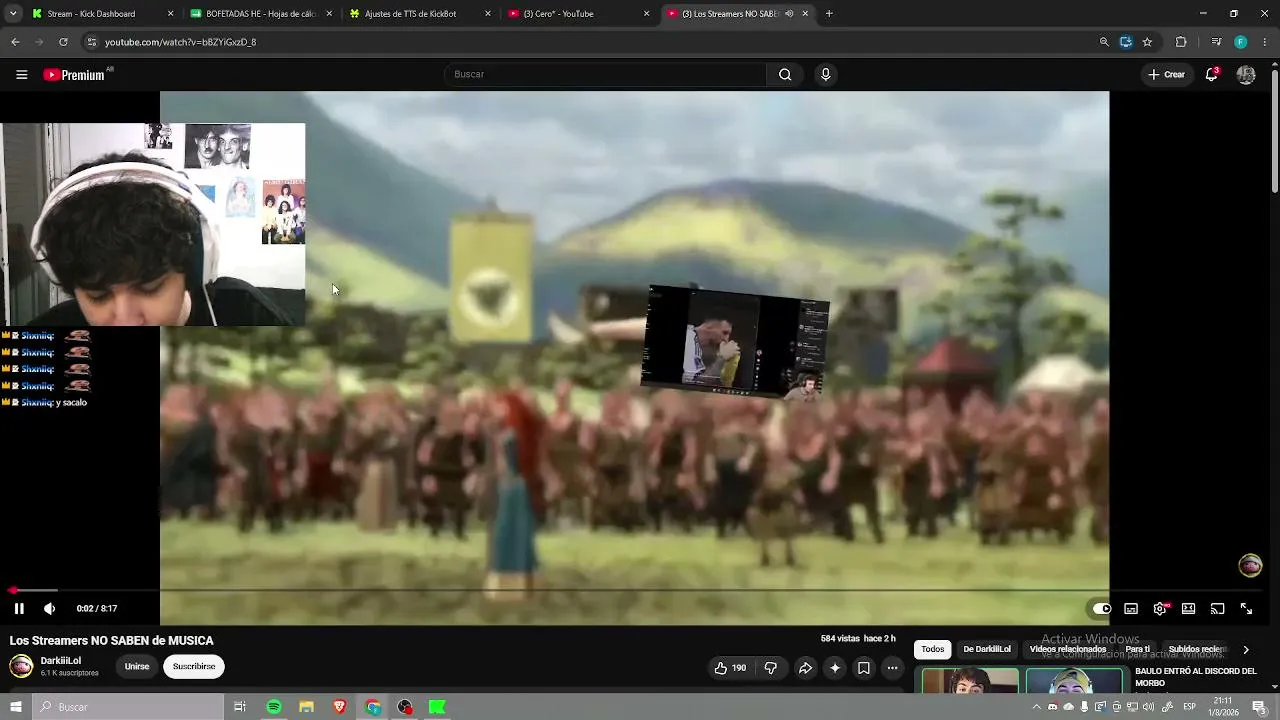The image size is (1280, 720).
Task: Share the video with the arrow icon
Action: point(805,668)
